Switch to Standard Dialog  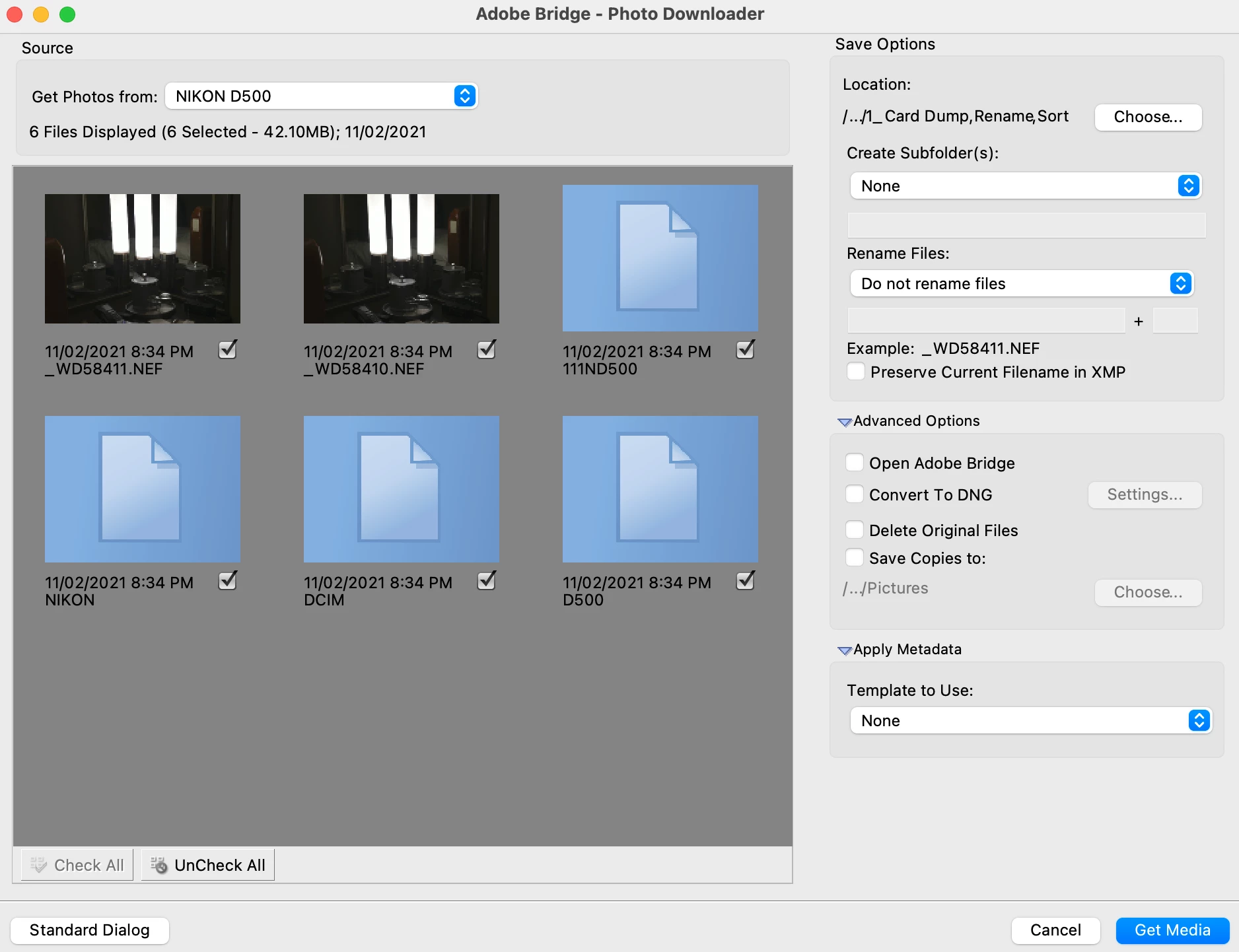coord(90,930)
